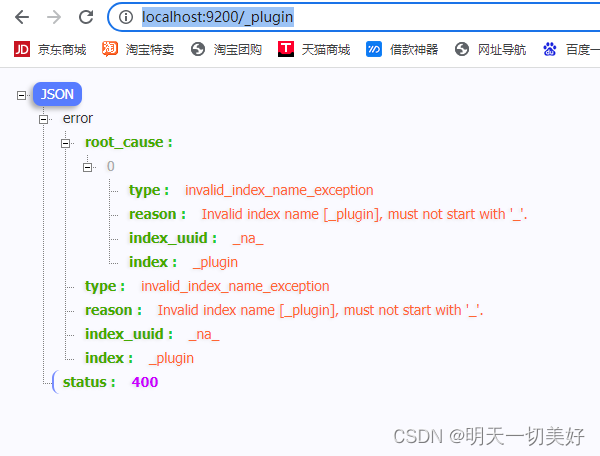
Task: Click the reason key directly under error
Action: pos(113,310)
